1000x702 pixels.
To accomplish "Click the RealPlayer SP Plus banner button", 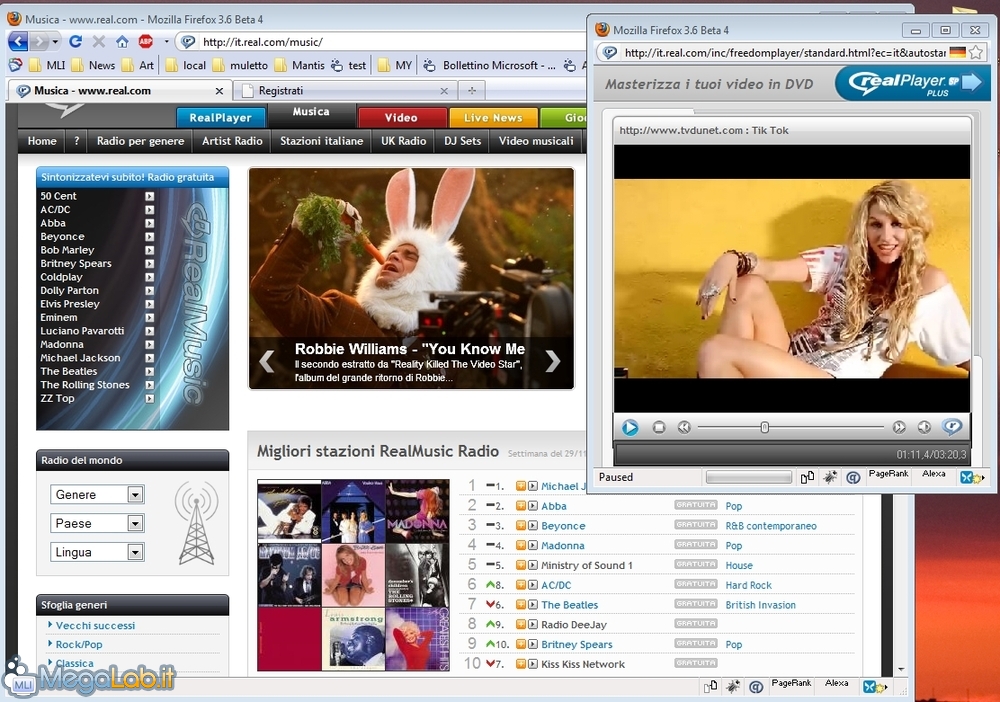I will [913, 84].
